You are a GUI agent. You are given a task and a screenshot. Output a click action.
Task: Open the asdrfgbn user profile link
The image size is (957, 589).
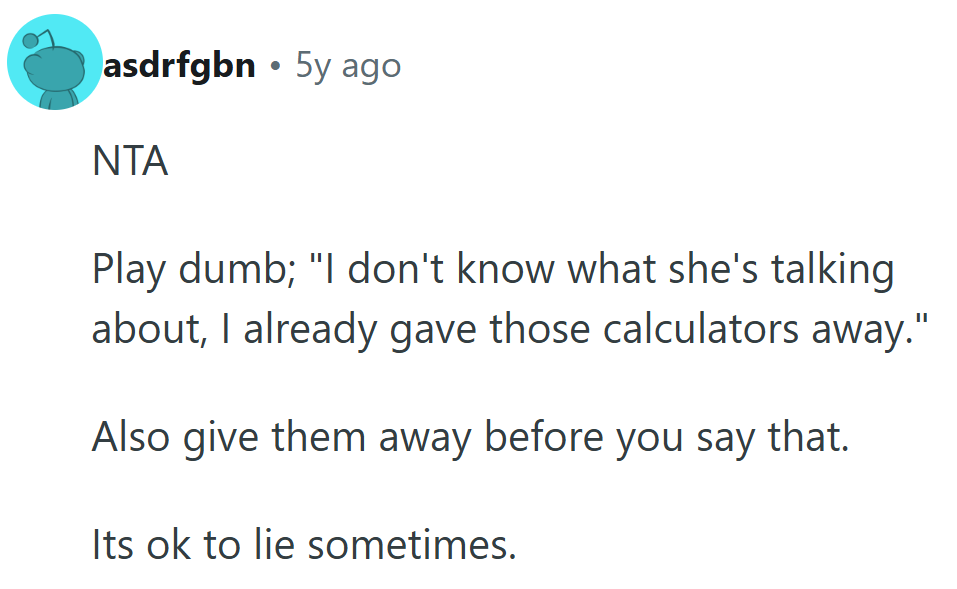point(179,67)
